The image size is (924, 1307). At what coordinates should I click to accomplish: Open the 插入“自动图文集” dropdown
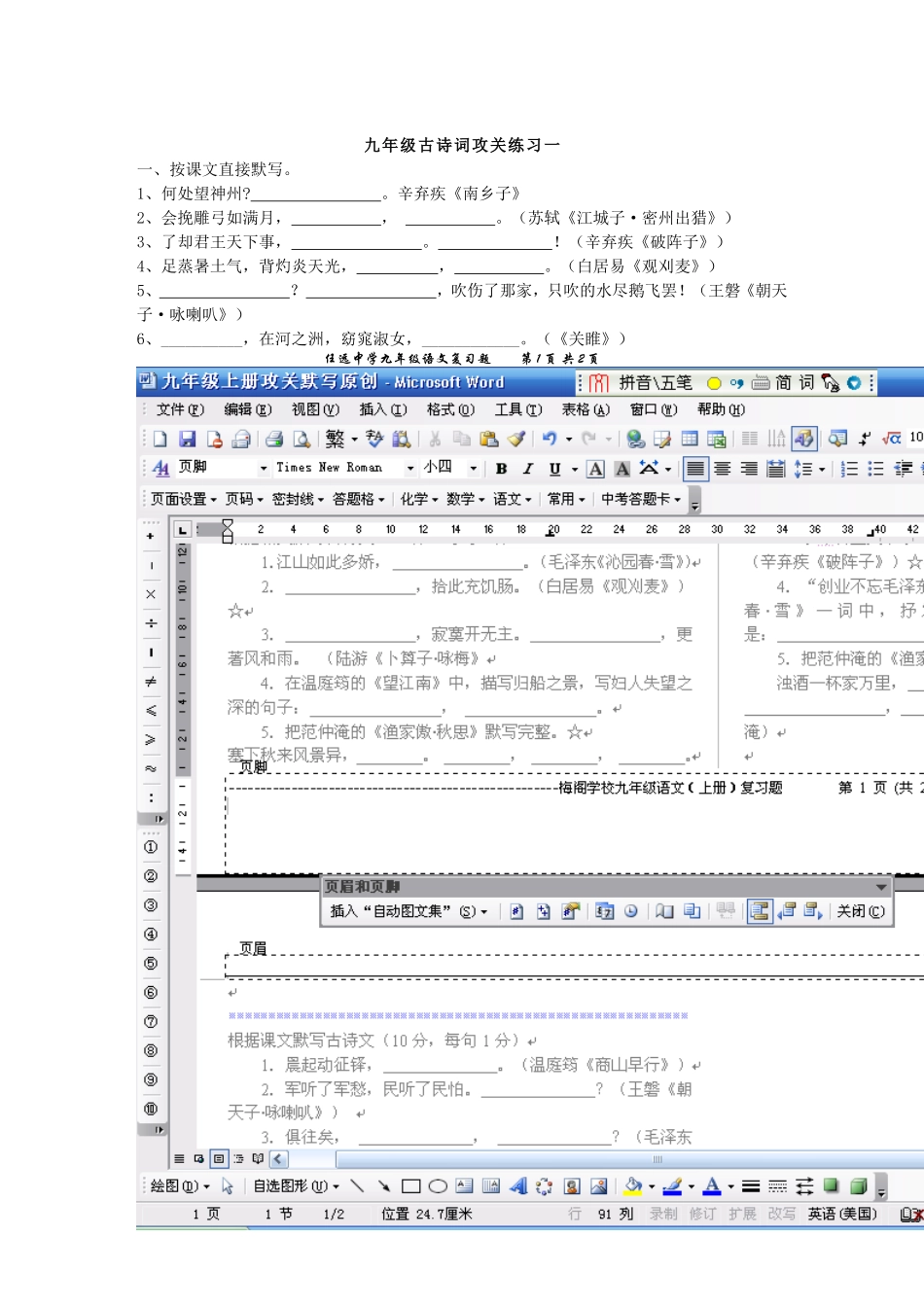point(409,911)
